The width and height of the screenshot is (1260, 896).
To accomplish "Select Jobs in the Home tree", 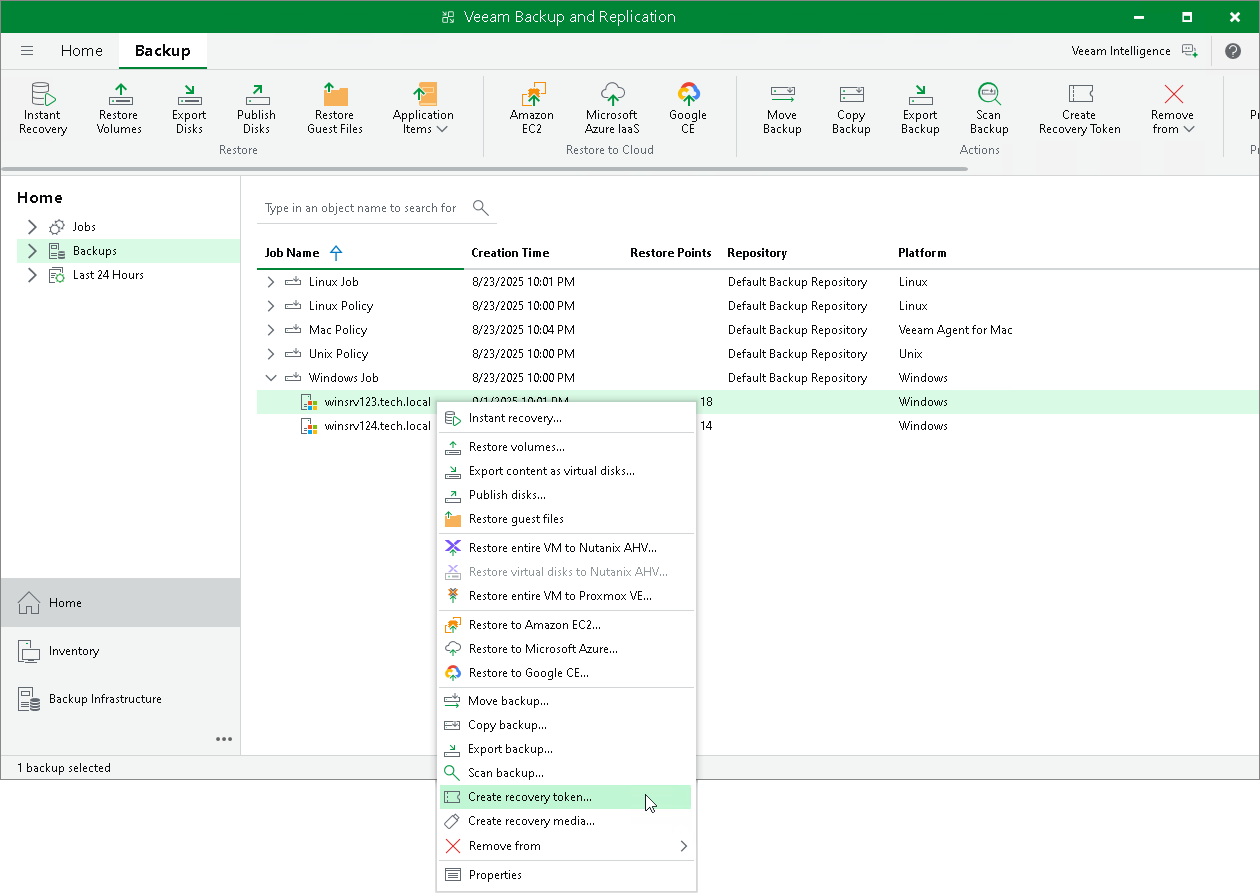I will tap(84, 227).
